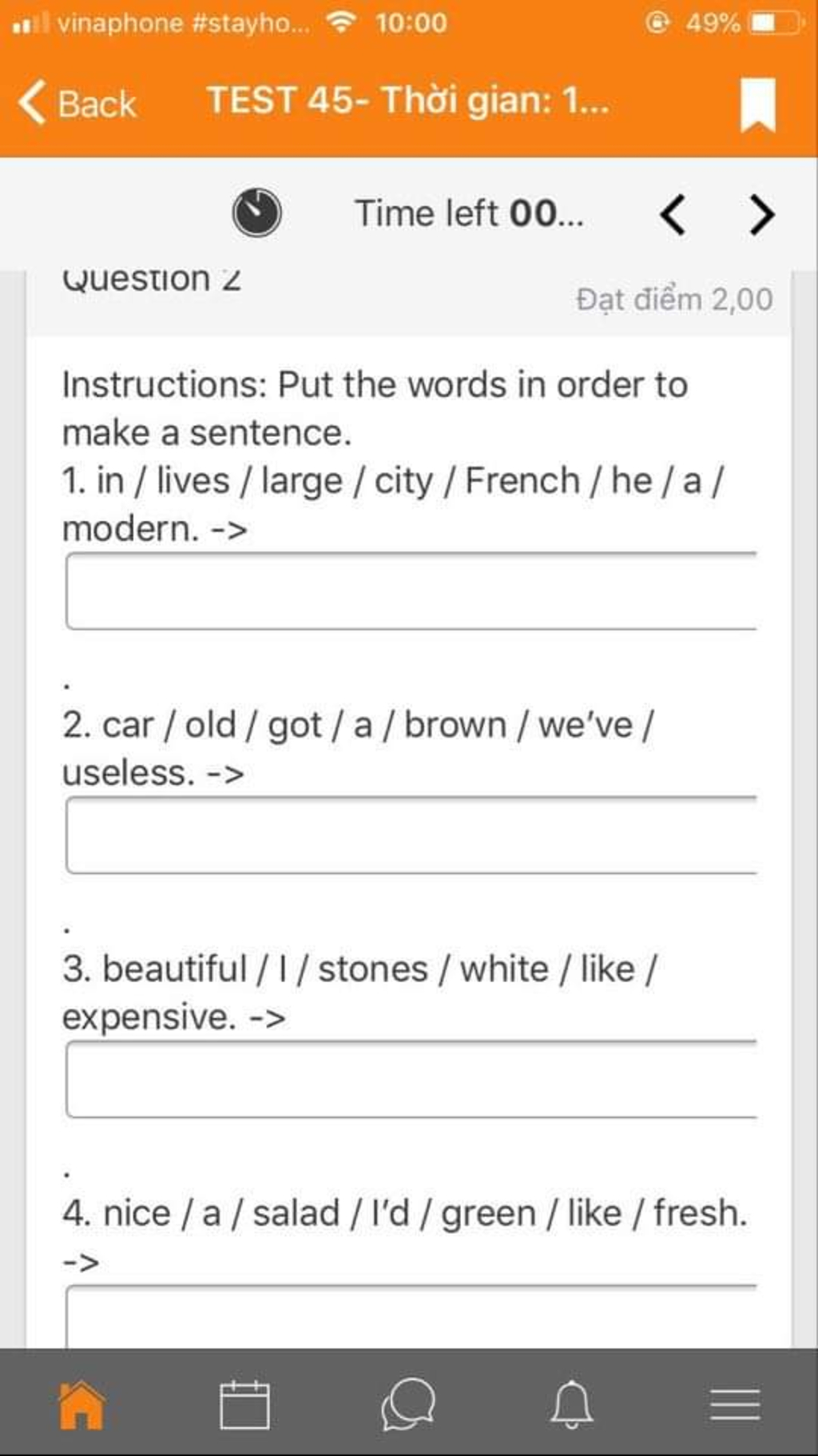Open the hamburger menu icon
The image size is (818, 1456).
tap(735, 1404)
